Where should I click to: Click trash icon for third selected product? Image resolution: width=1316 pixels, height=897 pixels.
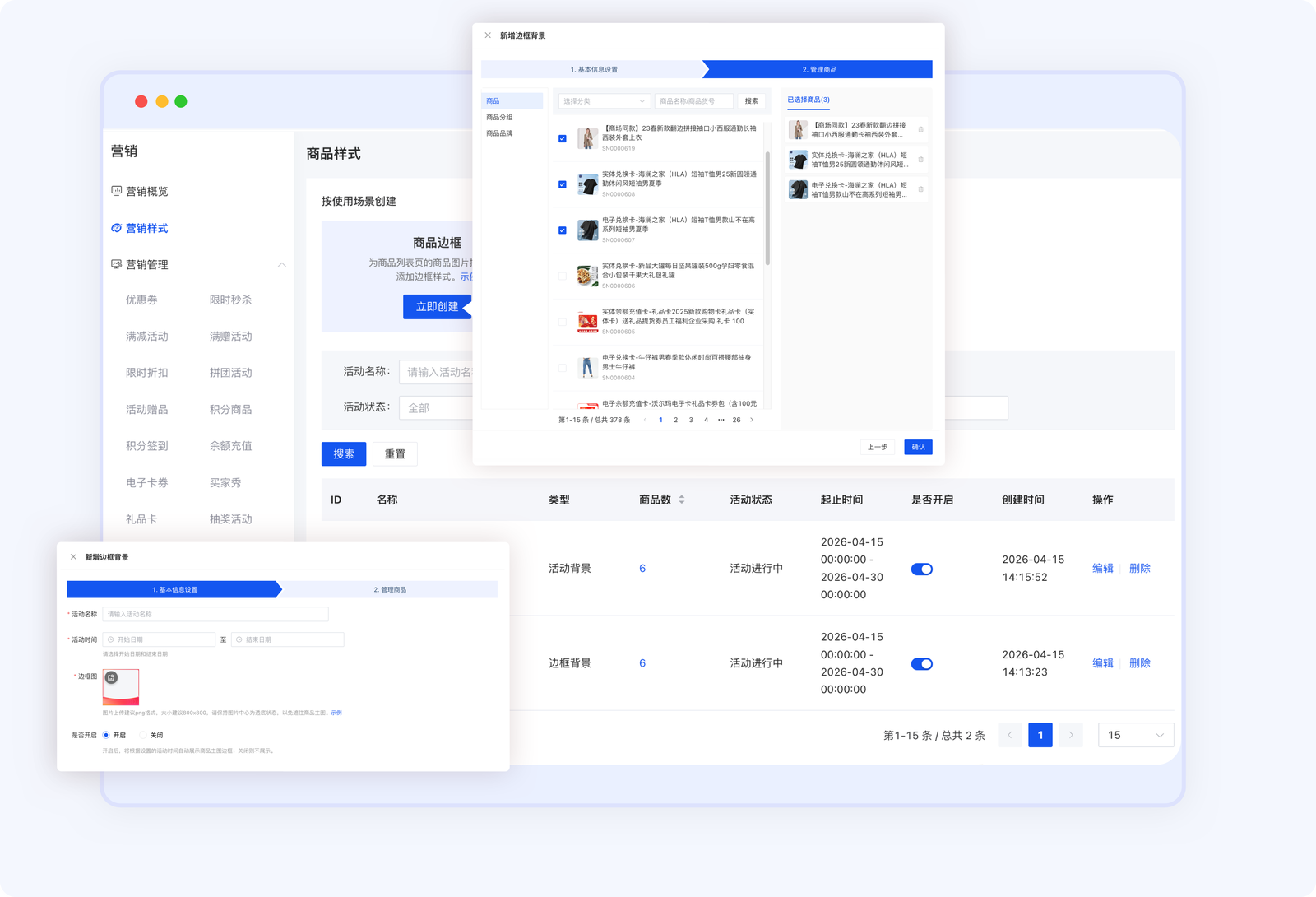pyautogui.click(x=920, y=189)
